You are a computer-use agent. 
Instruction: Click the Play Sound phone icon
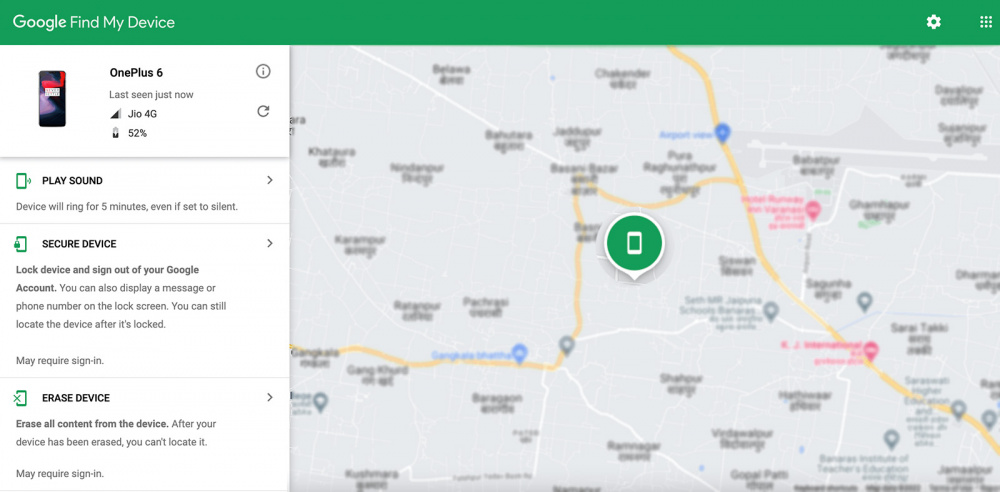tap(23, 181)
